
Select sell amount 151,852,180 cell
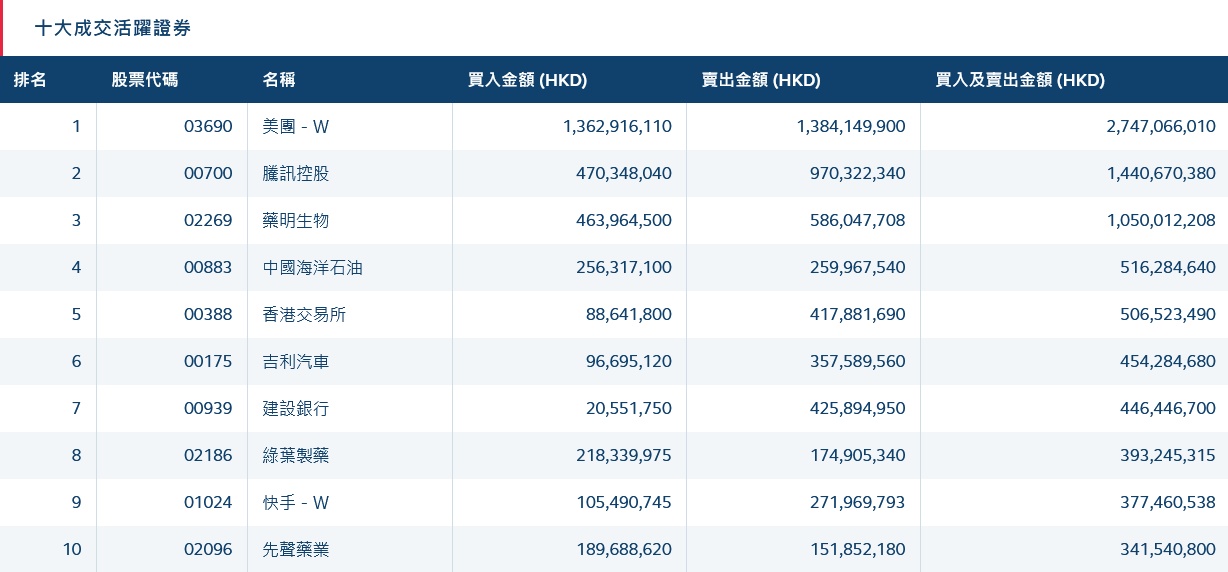click(x=857, y=550)
